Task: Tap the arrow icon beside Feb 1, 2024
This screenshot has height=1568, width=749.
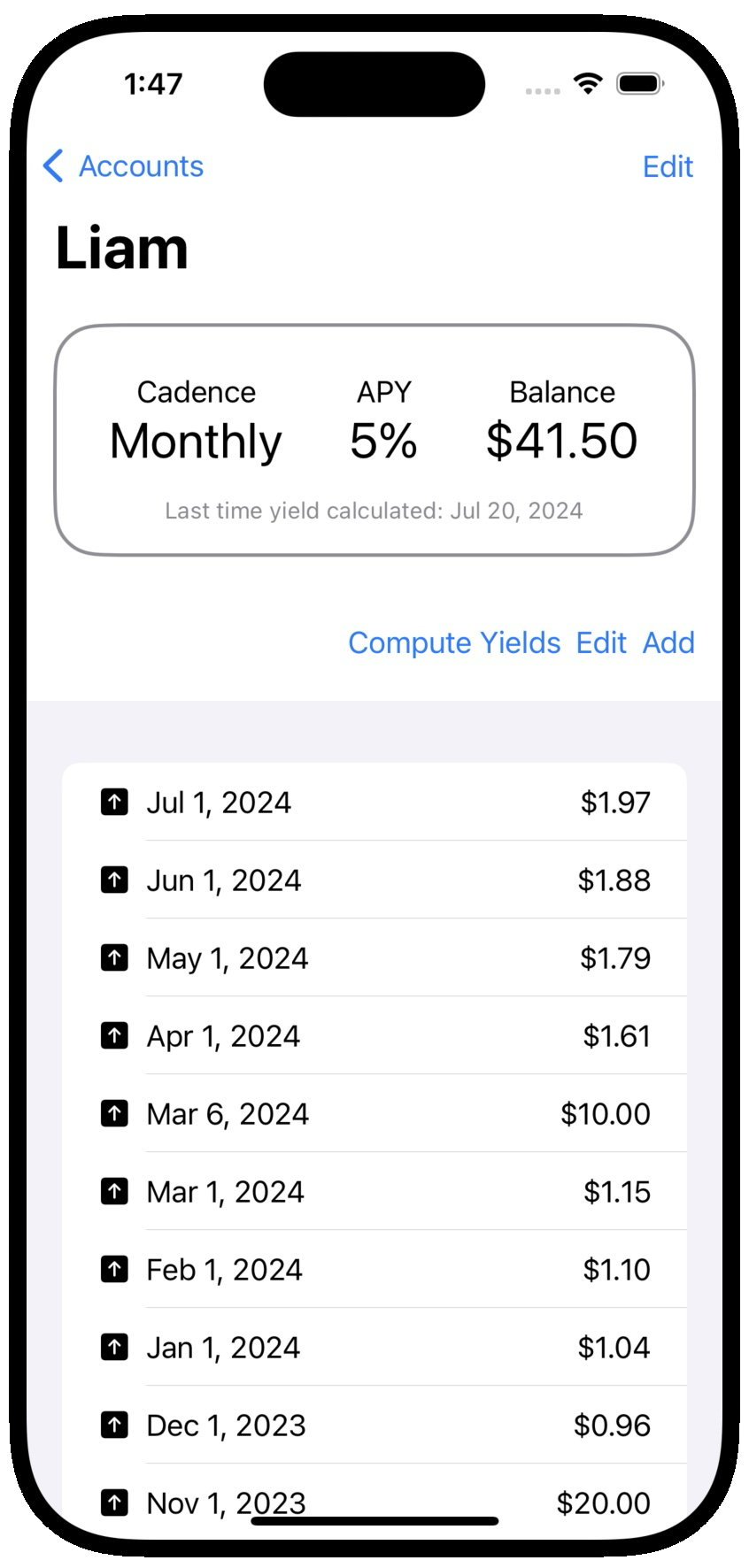Action: coord(114,1269)
